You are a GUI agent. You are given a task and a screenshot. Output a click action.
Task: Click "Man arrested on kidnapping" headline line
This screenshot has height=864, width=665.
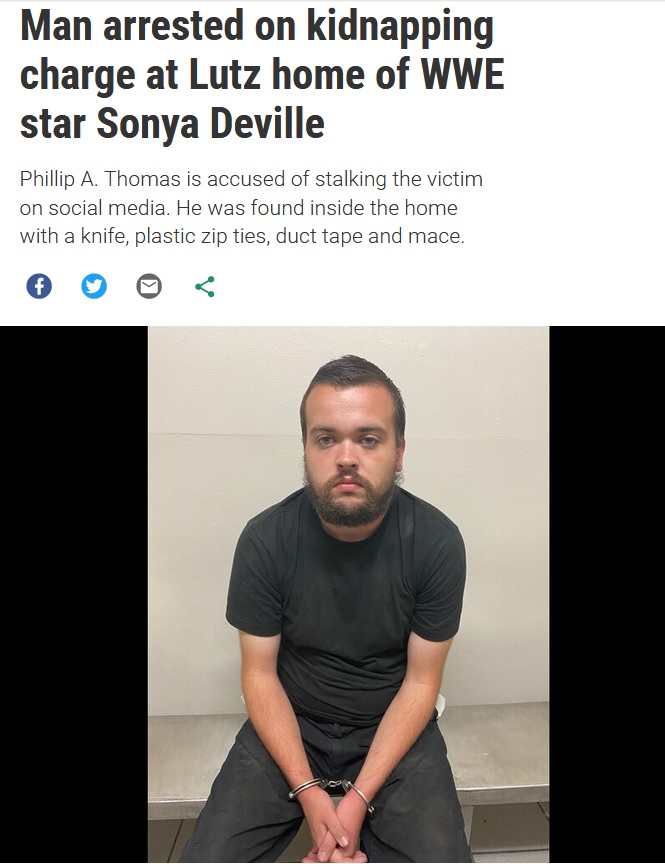click(257, 26)
